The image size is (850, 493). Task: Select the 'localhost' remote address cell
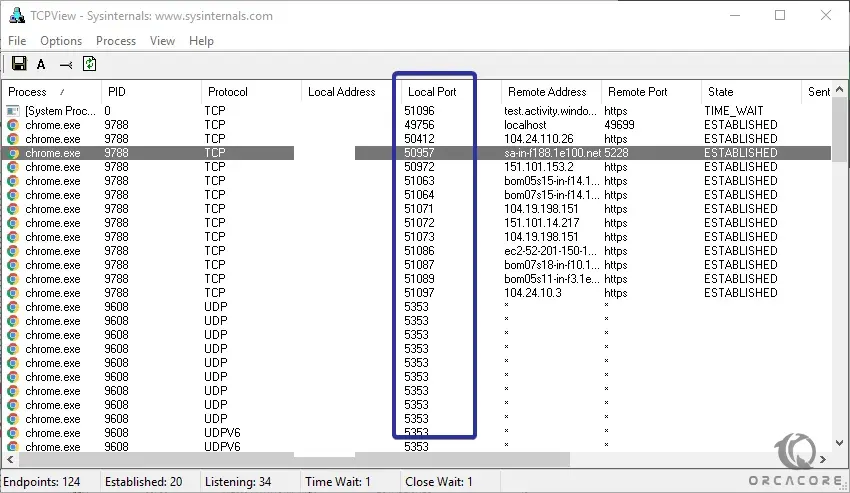525,125
